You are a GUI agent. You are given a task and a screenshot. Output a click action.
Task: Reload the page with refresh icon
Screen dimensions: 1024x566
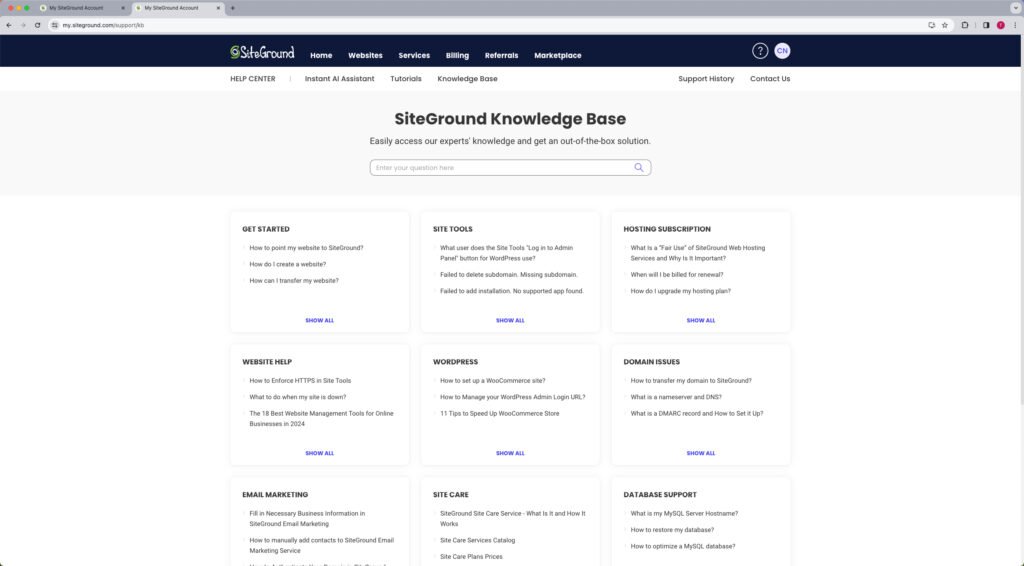click(x=37, y=25)
